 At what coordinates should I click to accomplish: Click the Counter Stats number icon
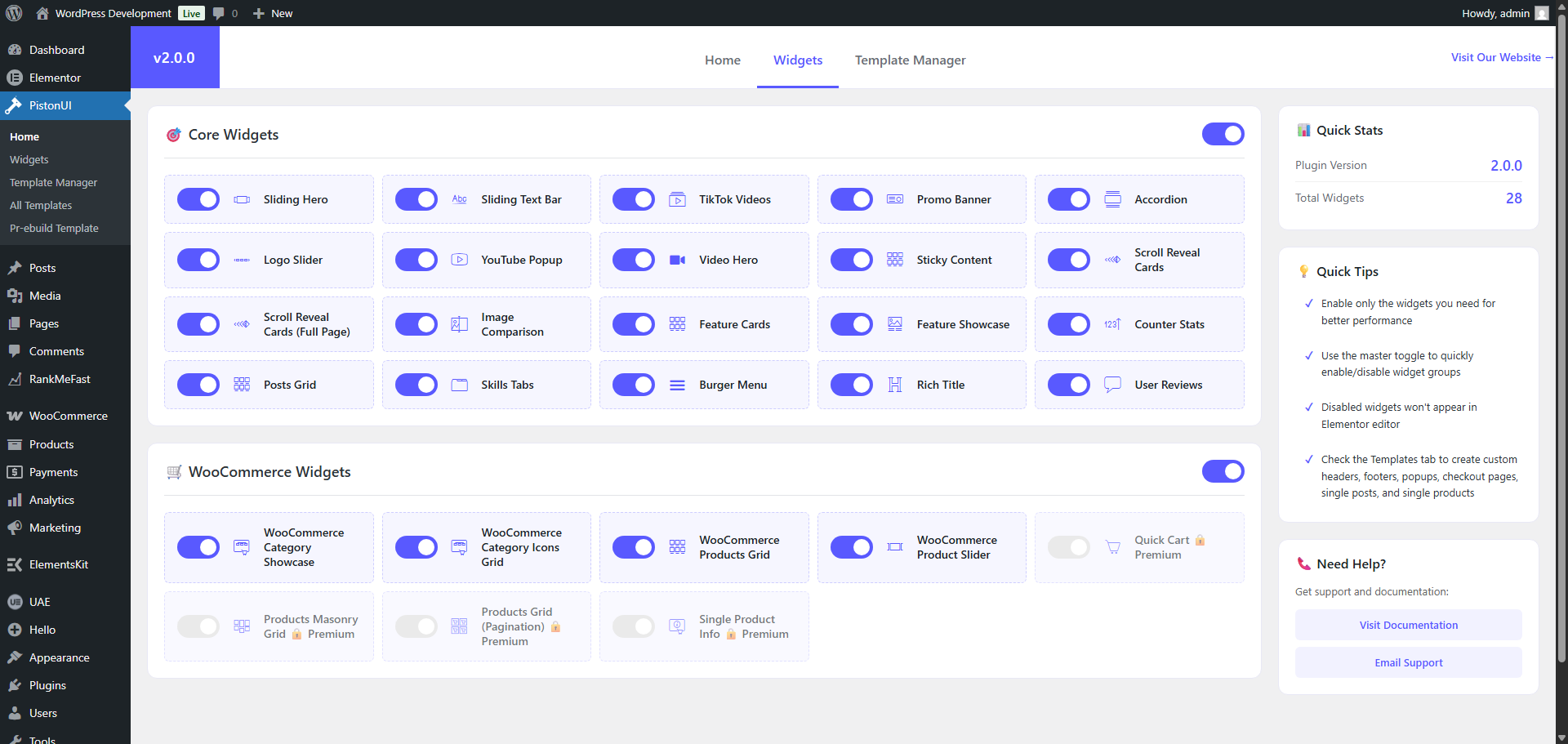(1112, 324)
